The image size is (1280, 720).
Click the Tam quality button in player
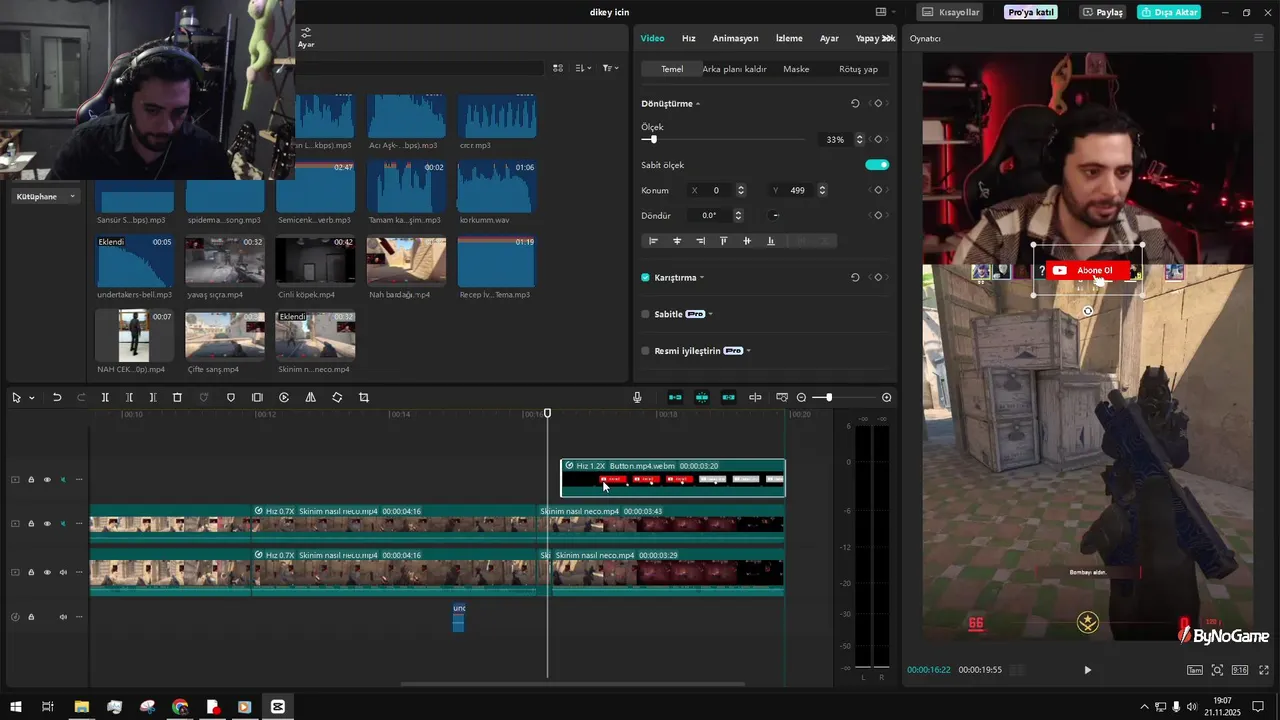pos(1195,670)
